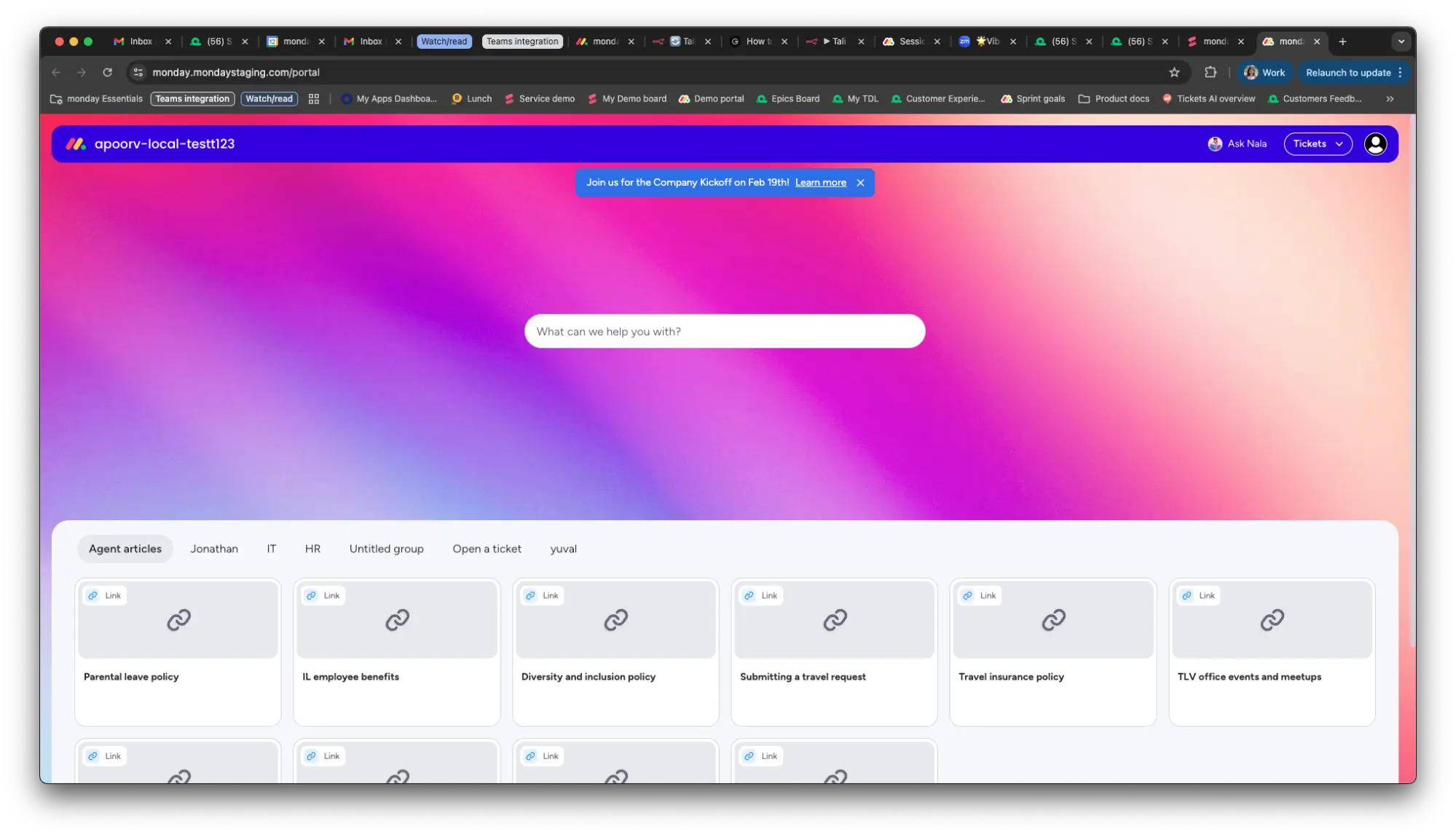The height and width of the screenshot is (837, 1456).
Task: Dismiss the Company Kickoff announcement banner
Action: click(x=860, y=183)
